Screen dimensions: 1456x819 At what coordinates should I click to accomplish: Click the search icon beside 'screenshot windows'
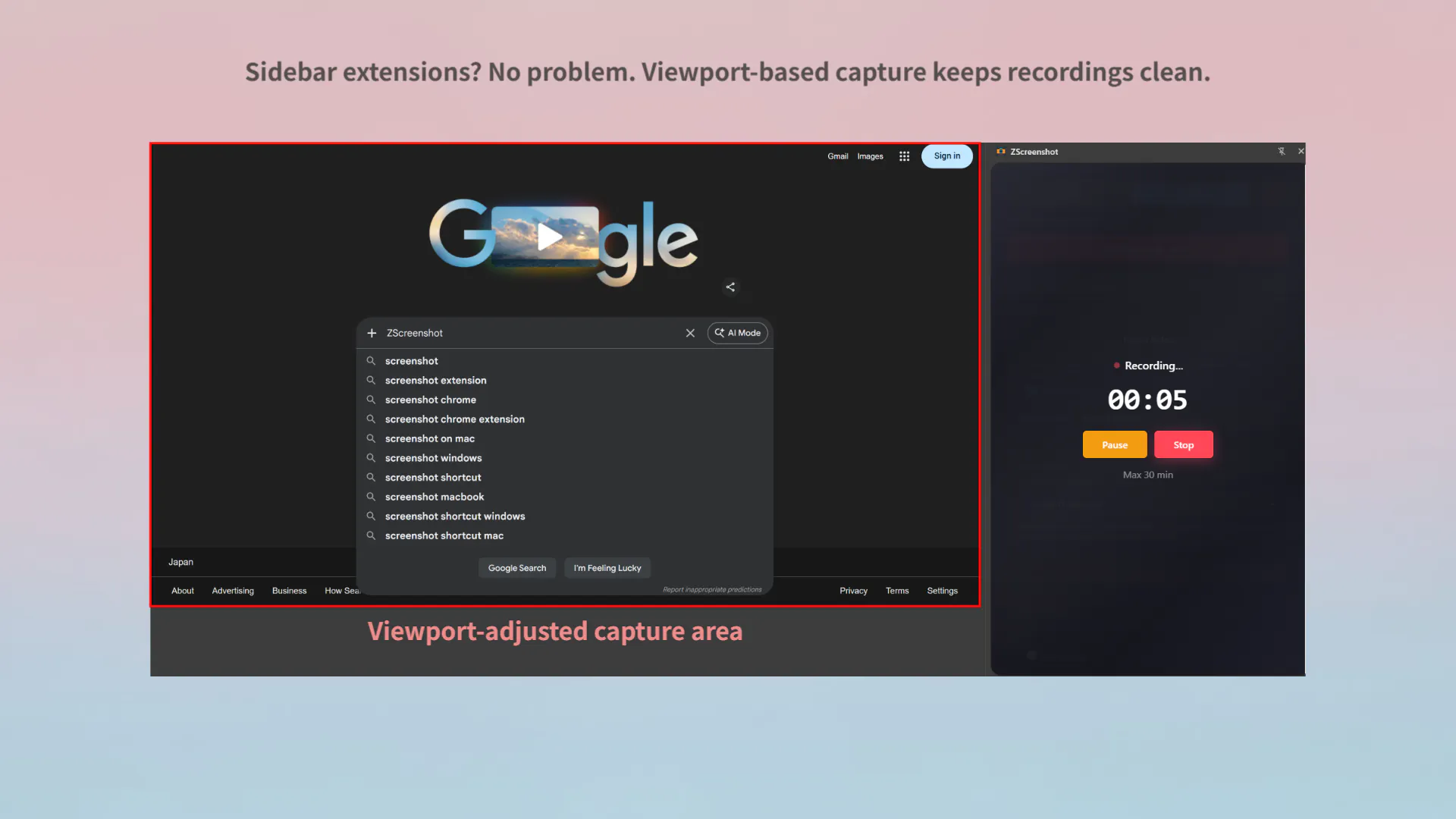371,458
